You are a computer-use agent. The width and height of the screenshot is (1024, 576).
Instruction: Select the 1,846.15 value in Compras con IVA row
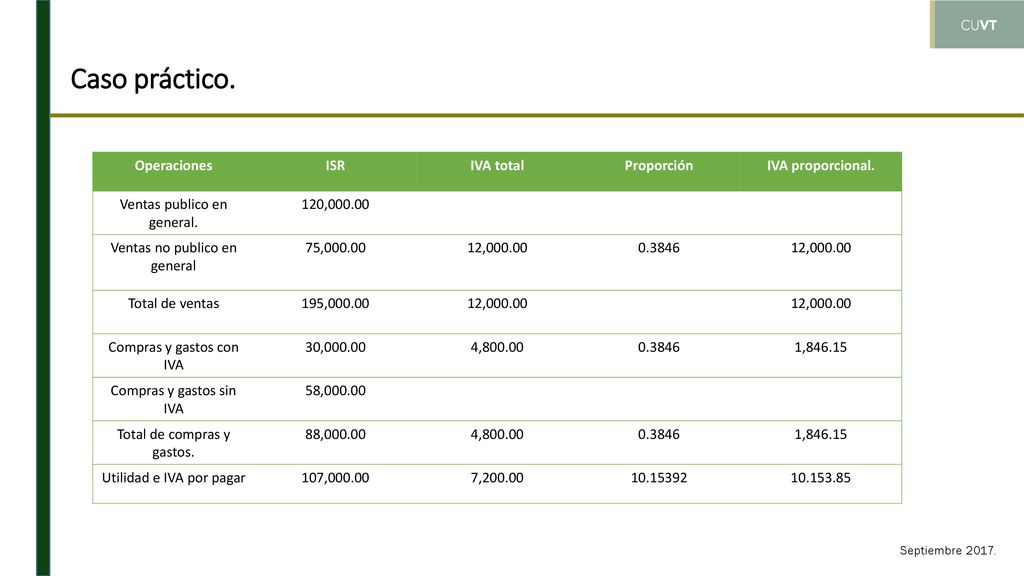[x=820, y=347]
